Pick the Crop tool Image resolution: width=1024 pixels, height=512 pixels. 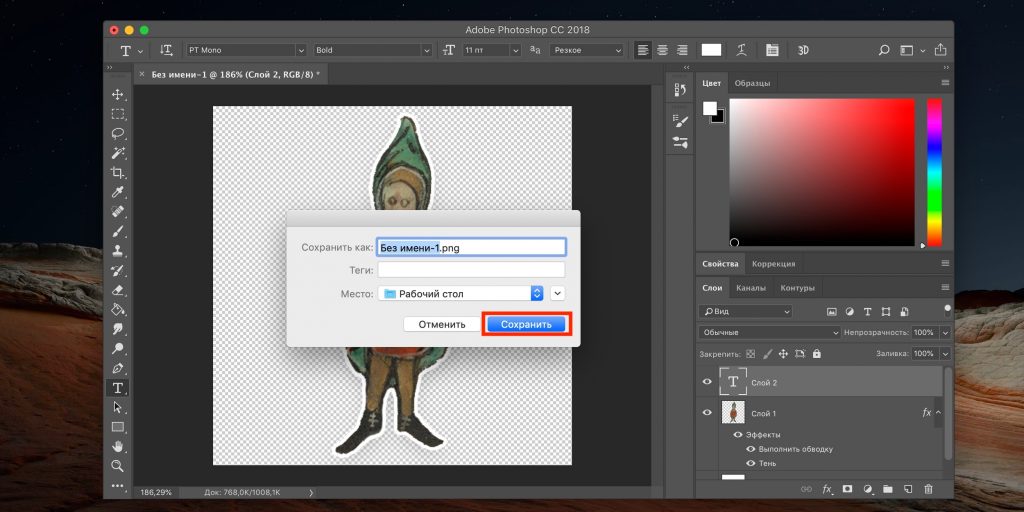[118, 172]
